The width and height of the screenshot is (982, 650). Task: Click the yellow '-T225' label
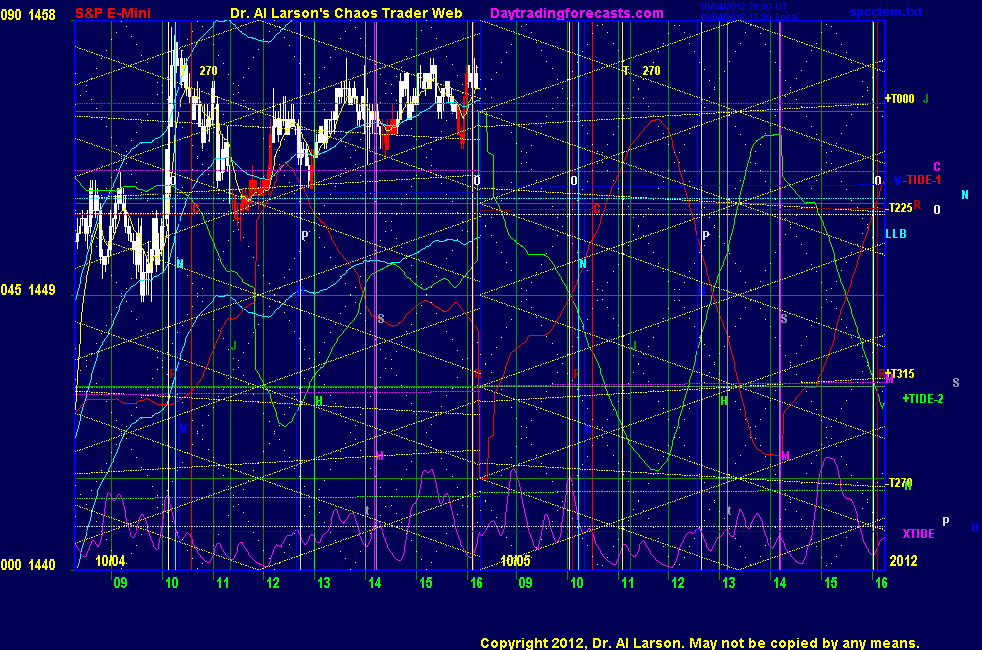(x=900, y=208)
